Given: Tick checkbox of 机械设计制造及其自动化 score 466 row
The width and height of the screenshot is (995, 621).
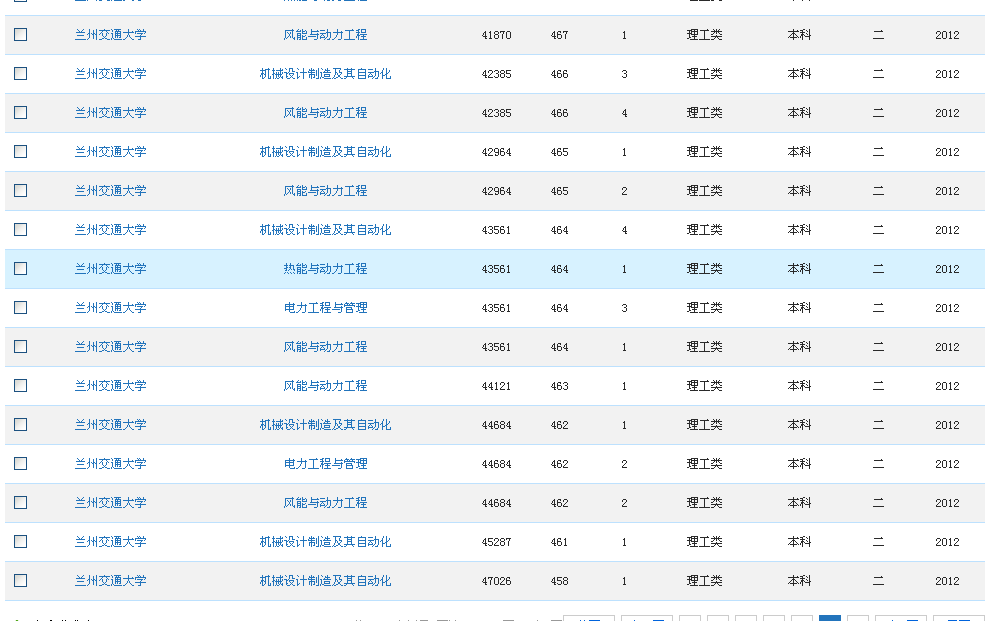Looking at the screenshot, I should coord(20,74).
